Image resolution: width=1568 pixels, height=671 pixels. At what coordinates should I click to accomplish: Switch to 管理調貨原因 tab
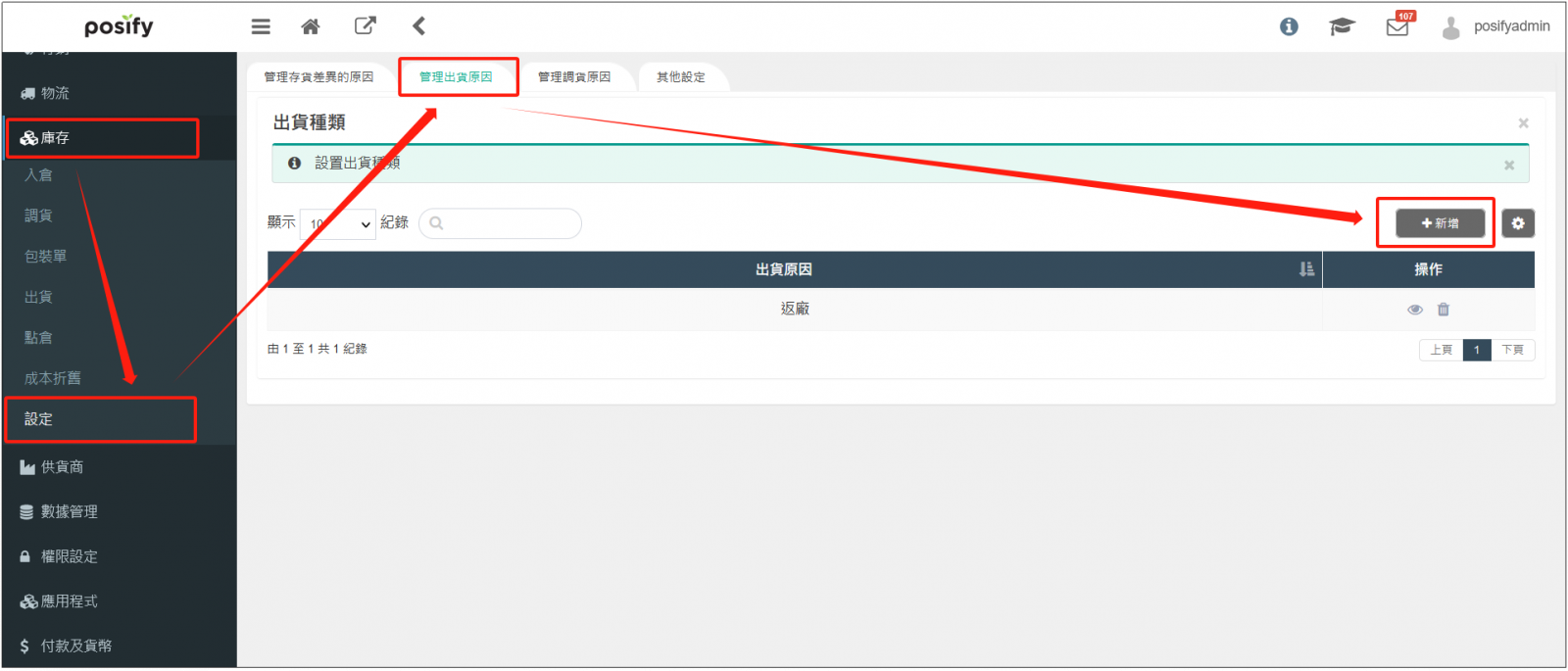(574, 77)
